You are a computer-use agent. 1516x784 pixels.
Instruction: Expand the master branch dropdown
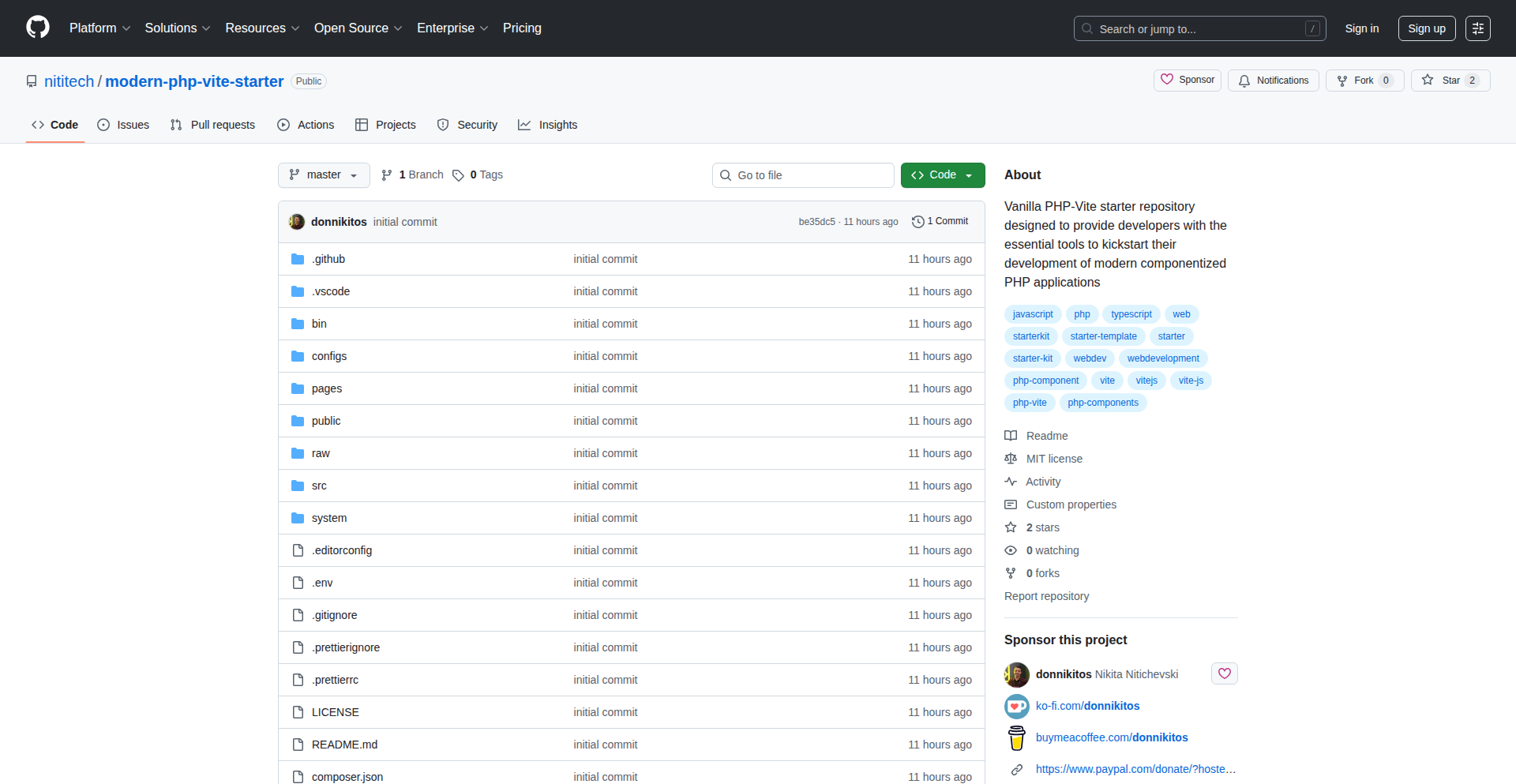click(x=324, y=175)
